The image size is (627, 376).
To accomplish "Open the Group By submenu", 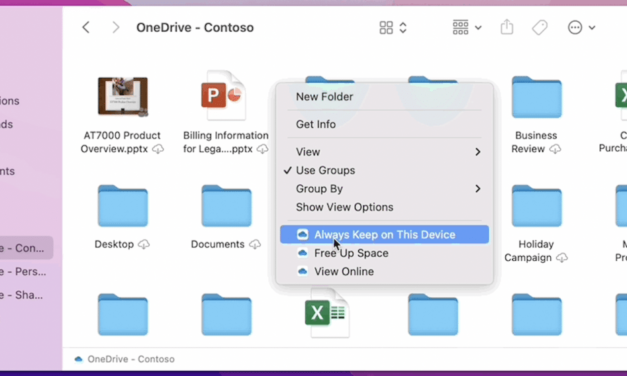I will tap(384, 189).
